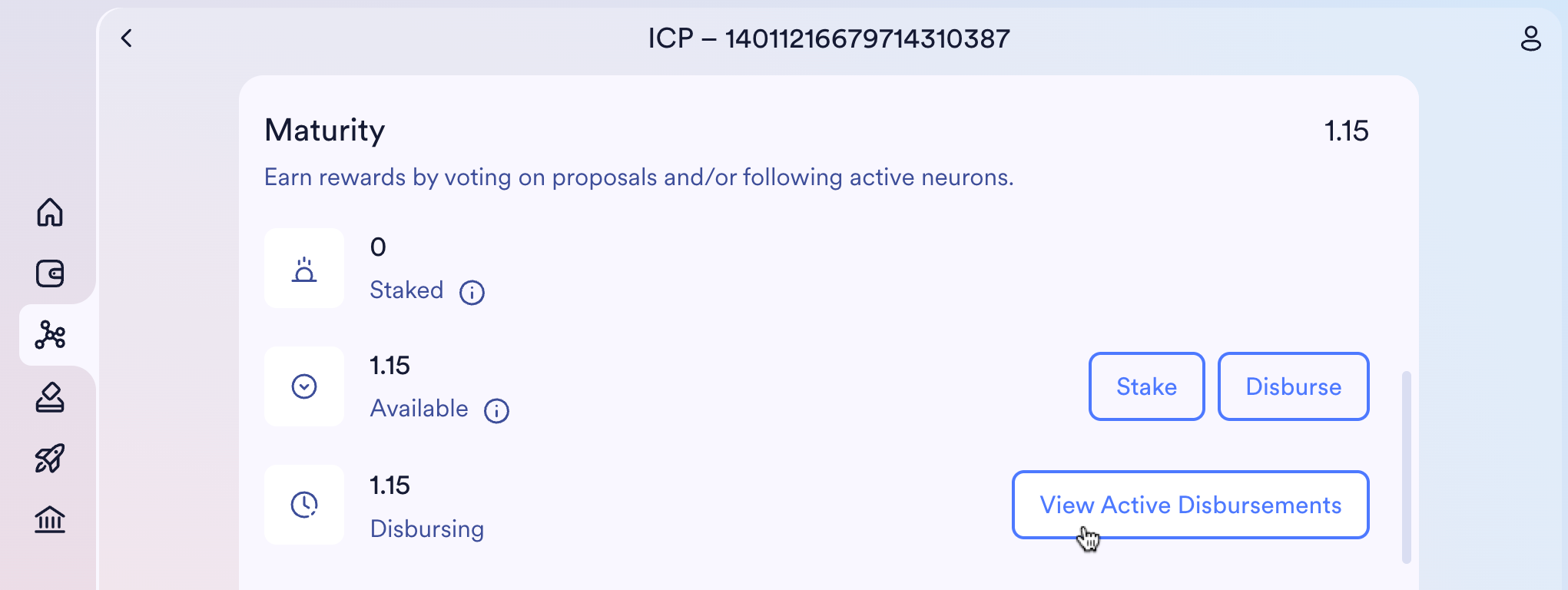The width and height of the screenshot is (1568, 590).
Task: Open the Wallet/Tokens section
Action: (49, 273)
